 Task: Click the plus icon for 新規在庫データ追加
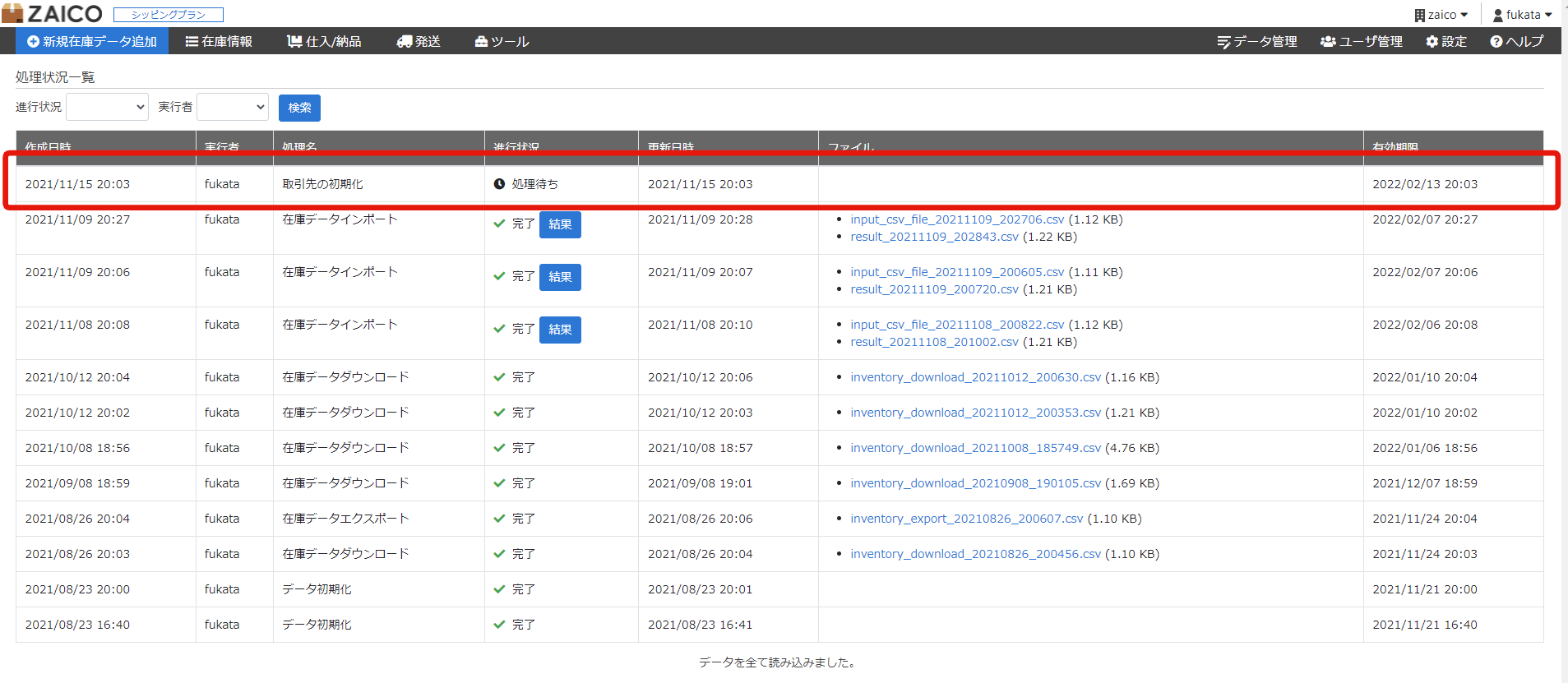coord(33,41)
